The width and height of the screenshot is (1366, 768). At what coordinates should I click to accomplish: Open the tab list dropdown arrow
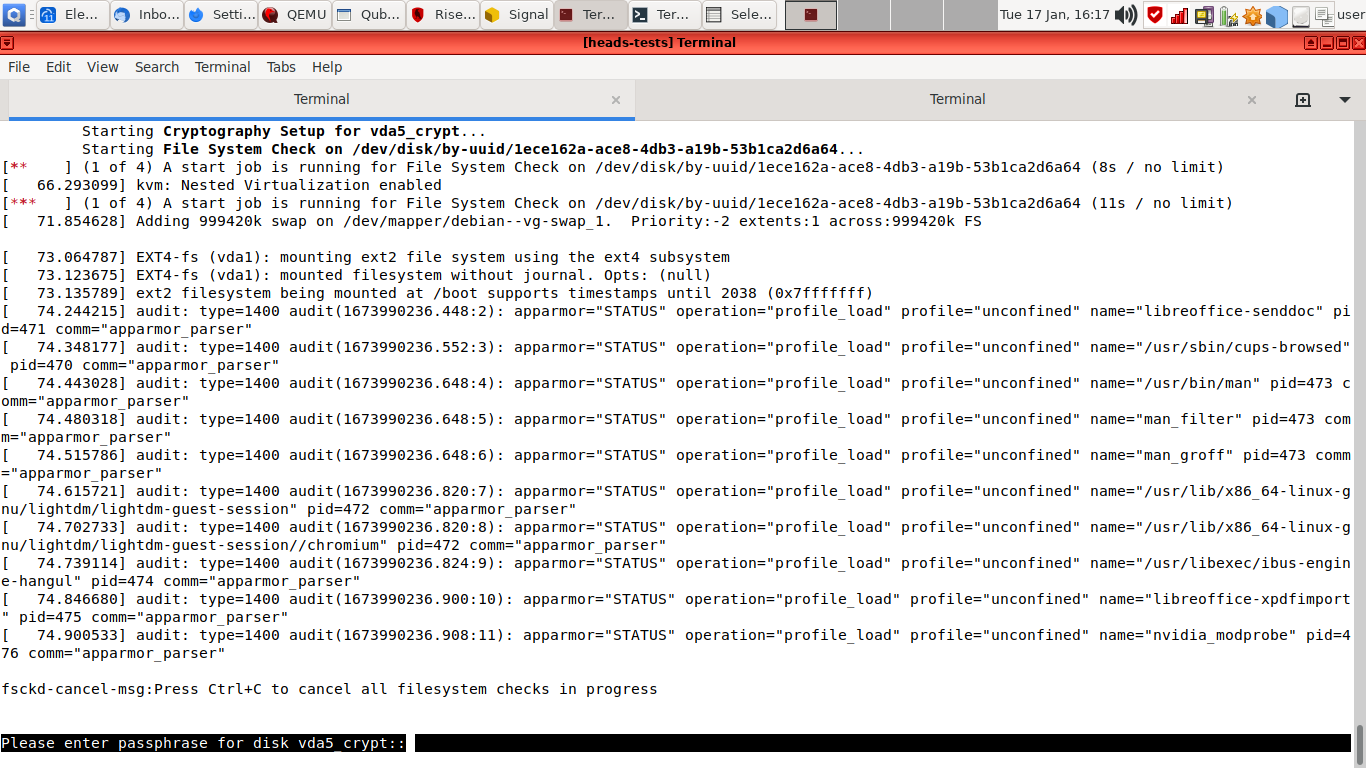pos(1341,99)
